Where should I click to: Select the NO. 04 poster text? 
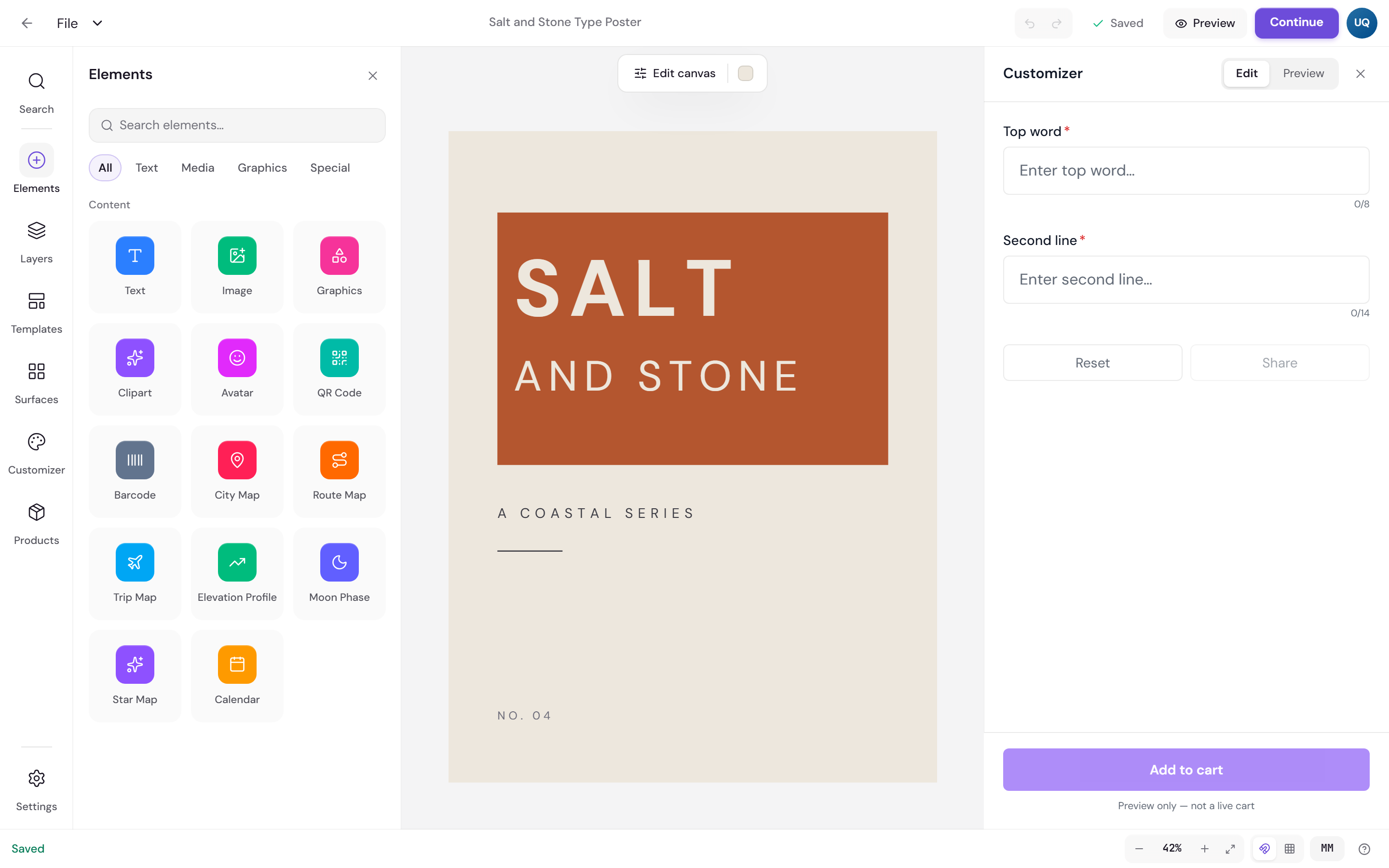click(x=524, y=715)
